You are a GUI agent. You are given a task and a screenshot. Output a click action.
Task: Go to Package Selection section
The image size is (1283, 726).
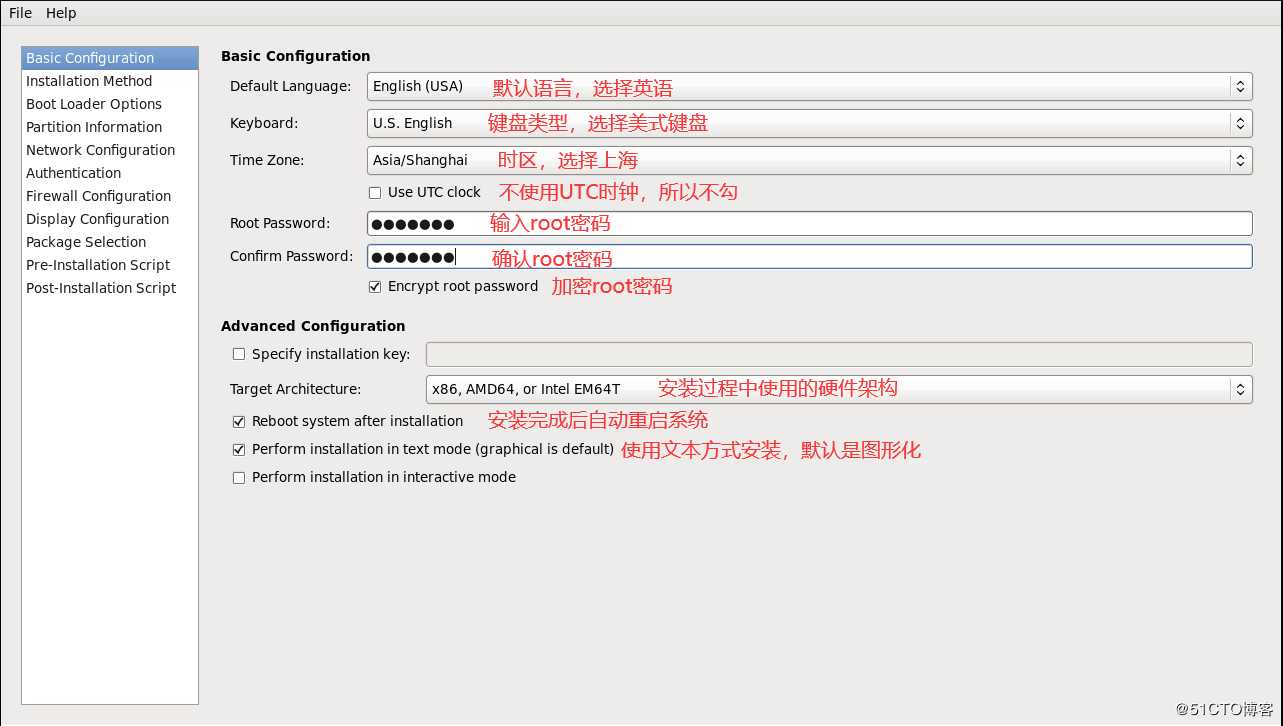pos(110,242)
